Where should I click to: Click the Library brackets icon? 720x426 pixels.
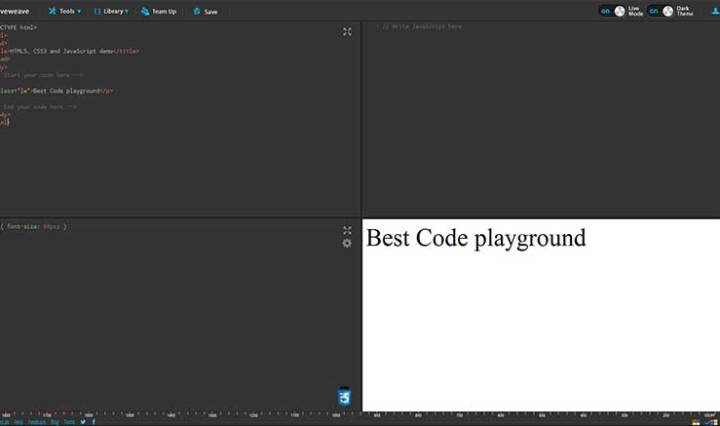[97, 11]
